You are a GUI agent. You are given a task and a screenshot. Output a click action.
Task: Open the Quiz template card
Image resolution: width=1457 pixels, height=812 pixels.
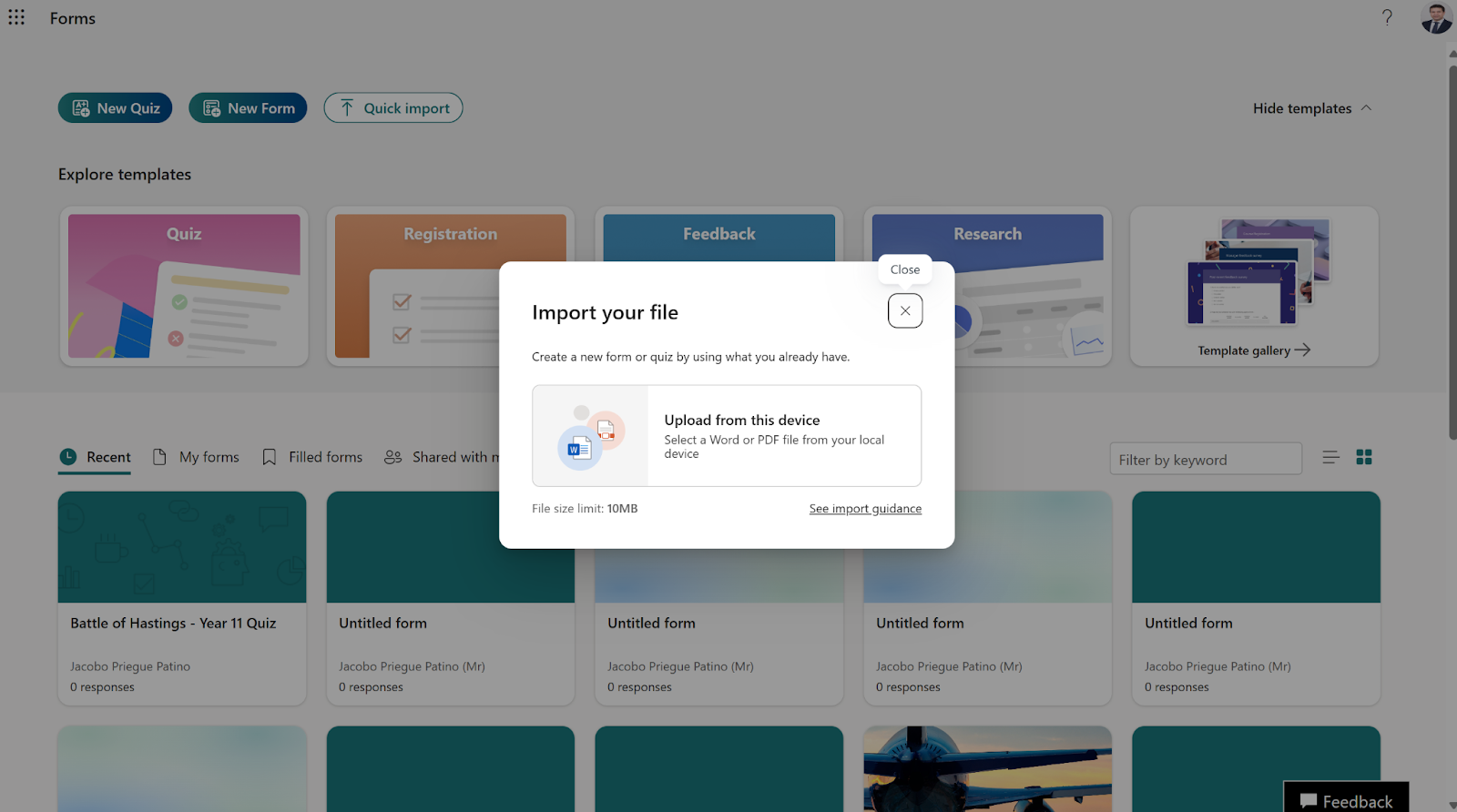click(184, 286)
